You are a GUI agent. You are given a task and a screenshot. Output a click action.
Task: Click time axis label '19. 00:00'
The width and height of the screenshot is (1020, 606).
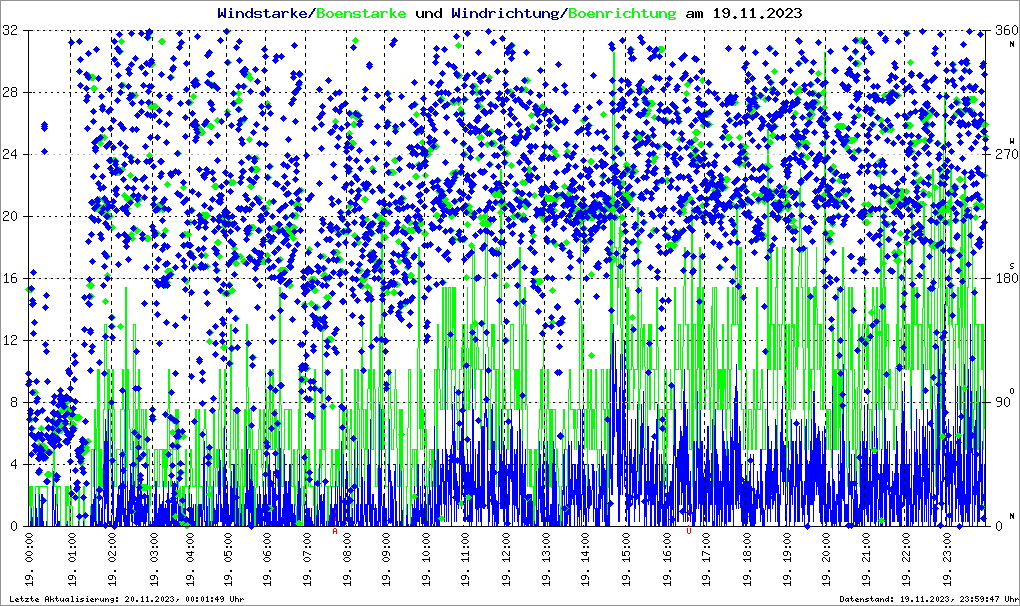point(30,559)
